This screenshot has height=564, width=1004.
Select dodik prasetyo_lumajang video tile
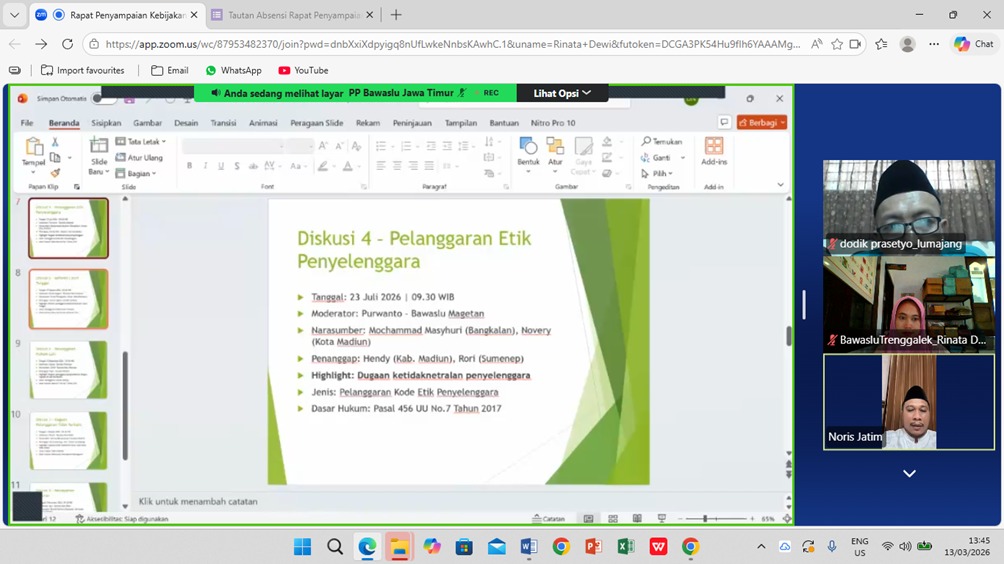coord(909,206)
